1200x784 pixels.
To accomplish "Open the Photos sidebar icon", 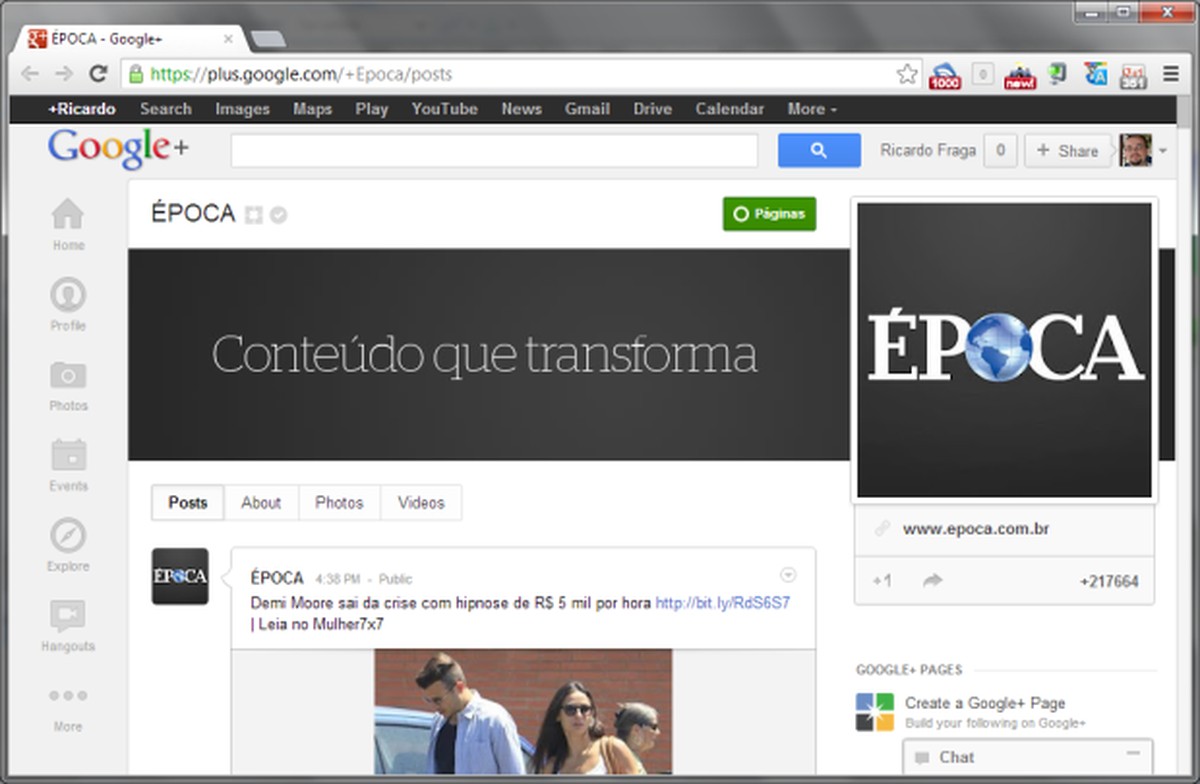I will (x=68, y=385).
